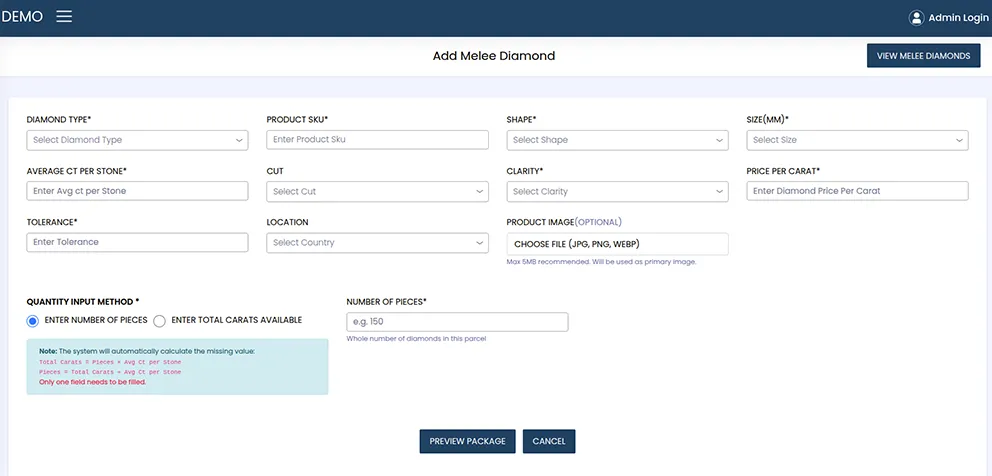Click the Quantity Input Method label
The width and height of the screenshot is (992, 476).
83,302
